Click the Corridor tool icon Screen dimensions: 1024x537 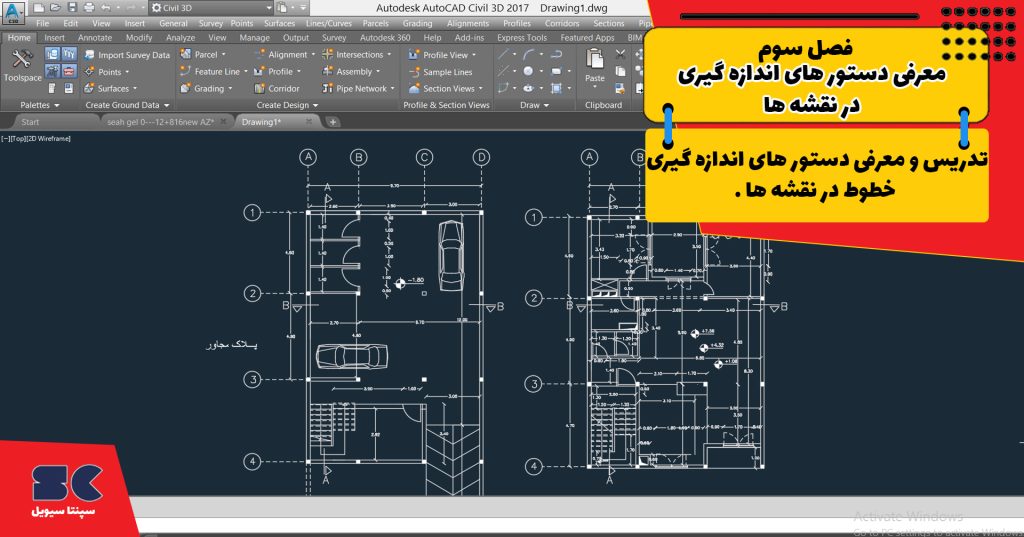(x=259, y=88)
